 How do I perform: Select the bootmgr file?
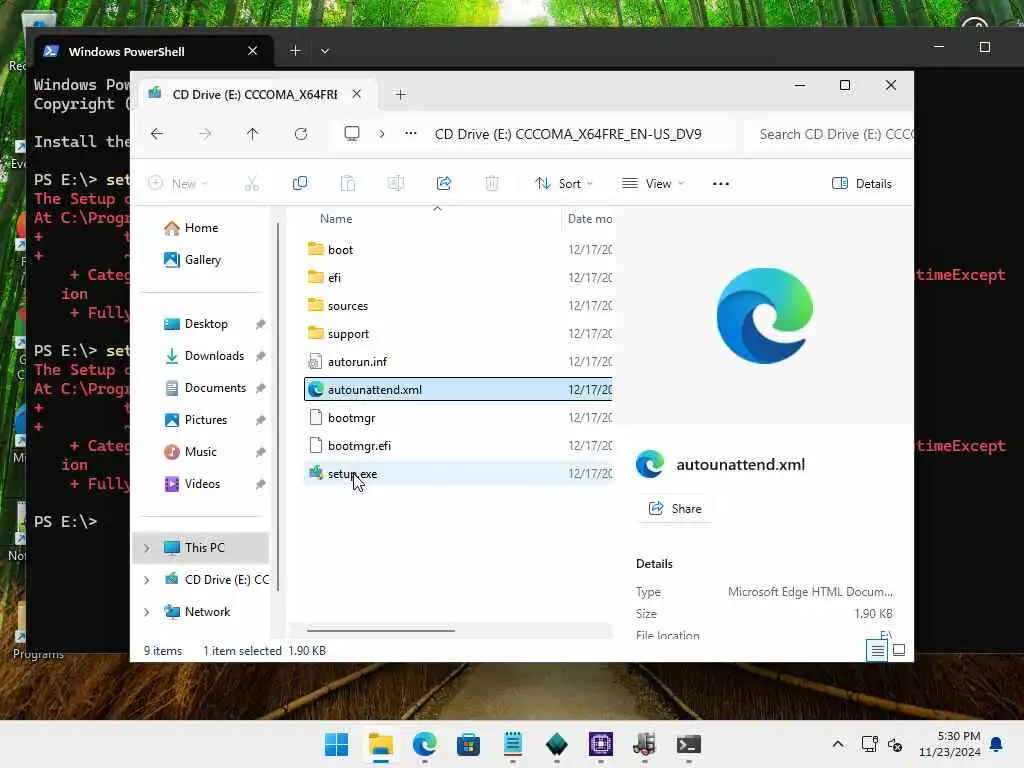pos(458,418)
